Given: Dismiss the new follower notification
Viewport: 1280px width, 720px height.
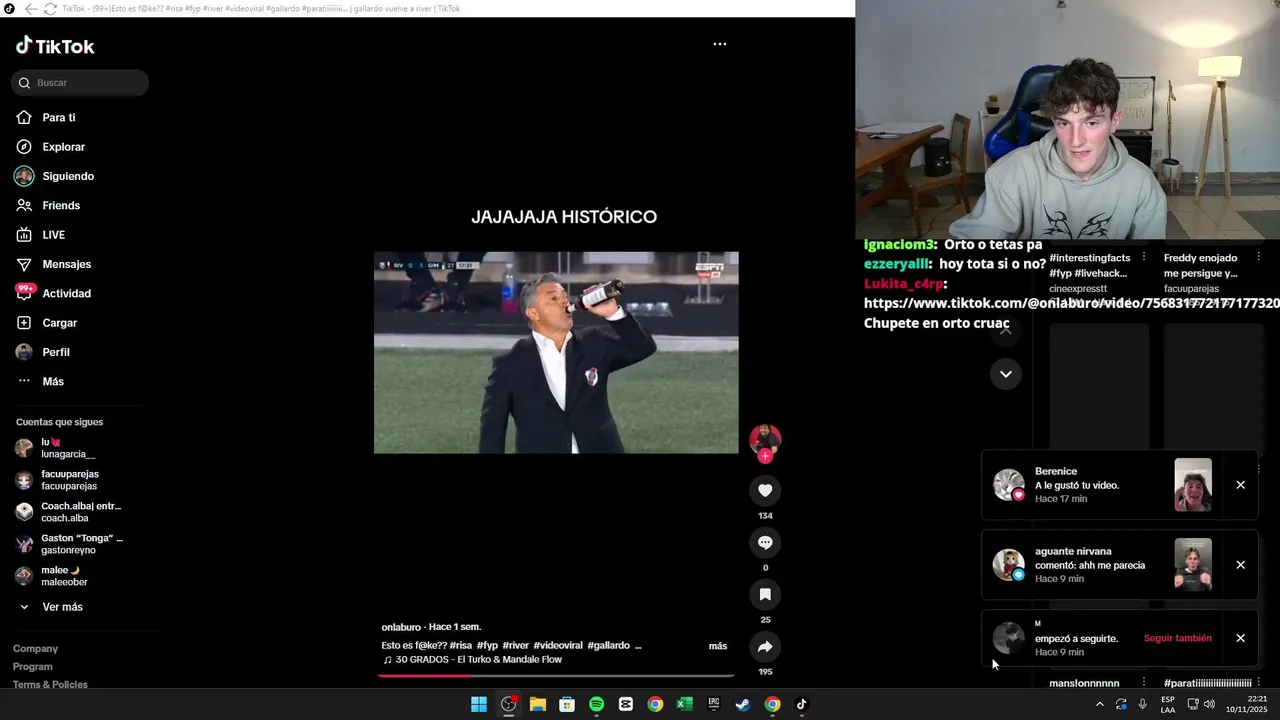Looking at the screenshot, I should (1240, 638).
